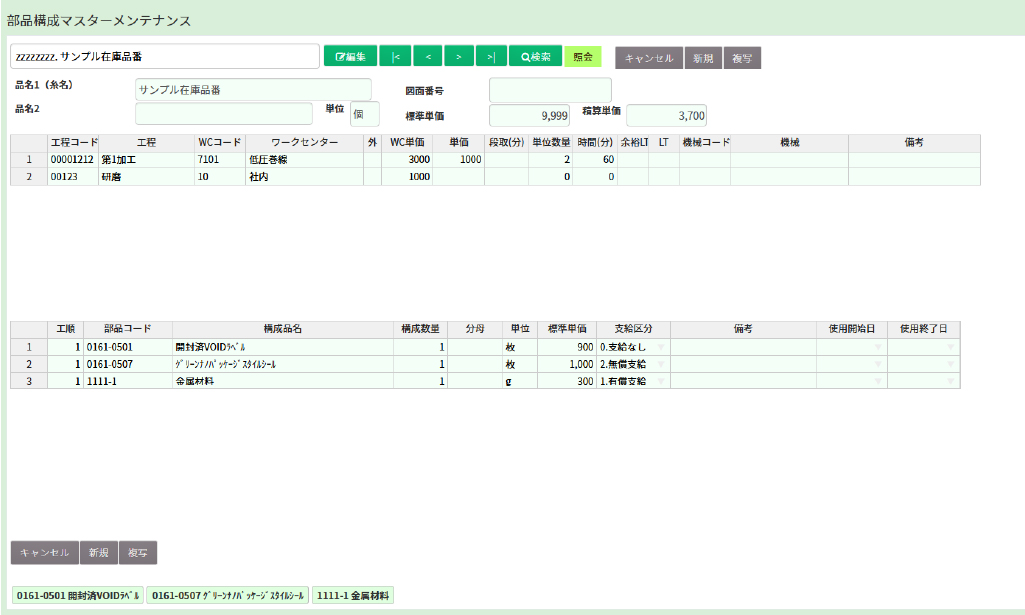
Task: Go to the previous record
Action: [427, 57]
